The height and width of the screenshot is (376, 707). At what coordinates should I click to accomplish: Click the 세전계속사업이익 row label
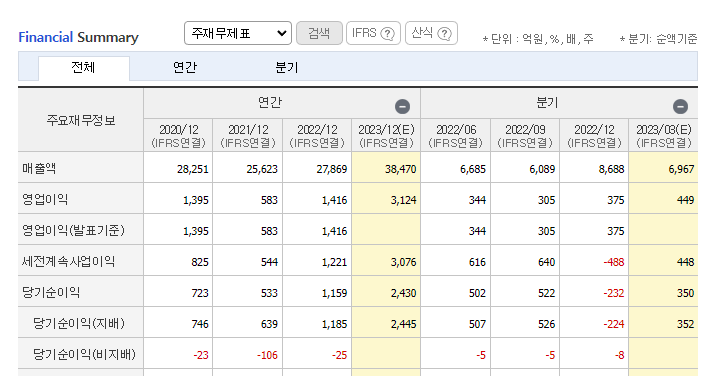pyautogui.click(x=69, y=261)
